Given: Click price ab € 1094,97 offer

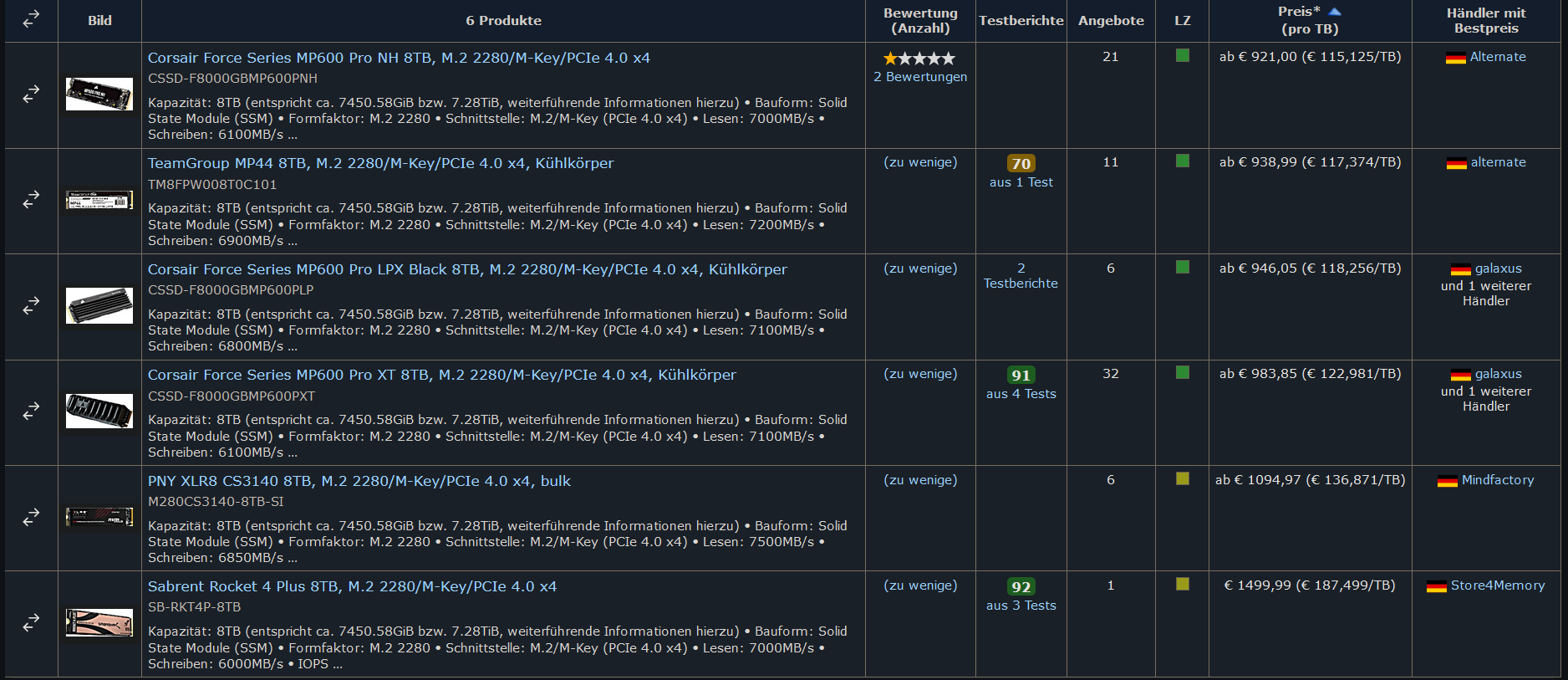Looking at the screenshot, I should [x=1310, y=480].
